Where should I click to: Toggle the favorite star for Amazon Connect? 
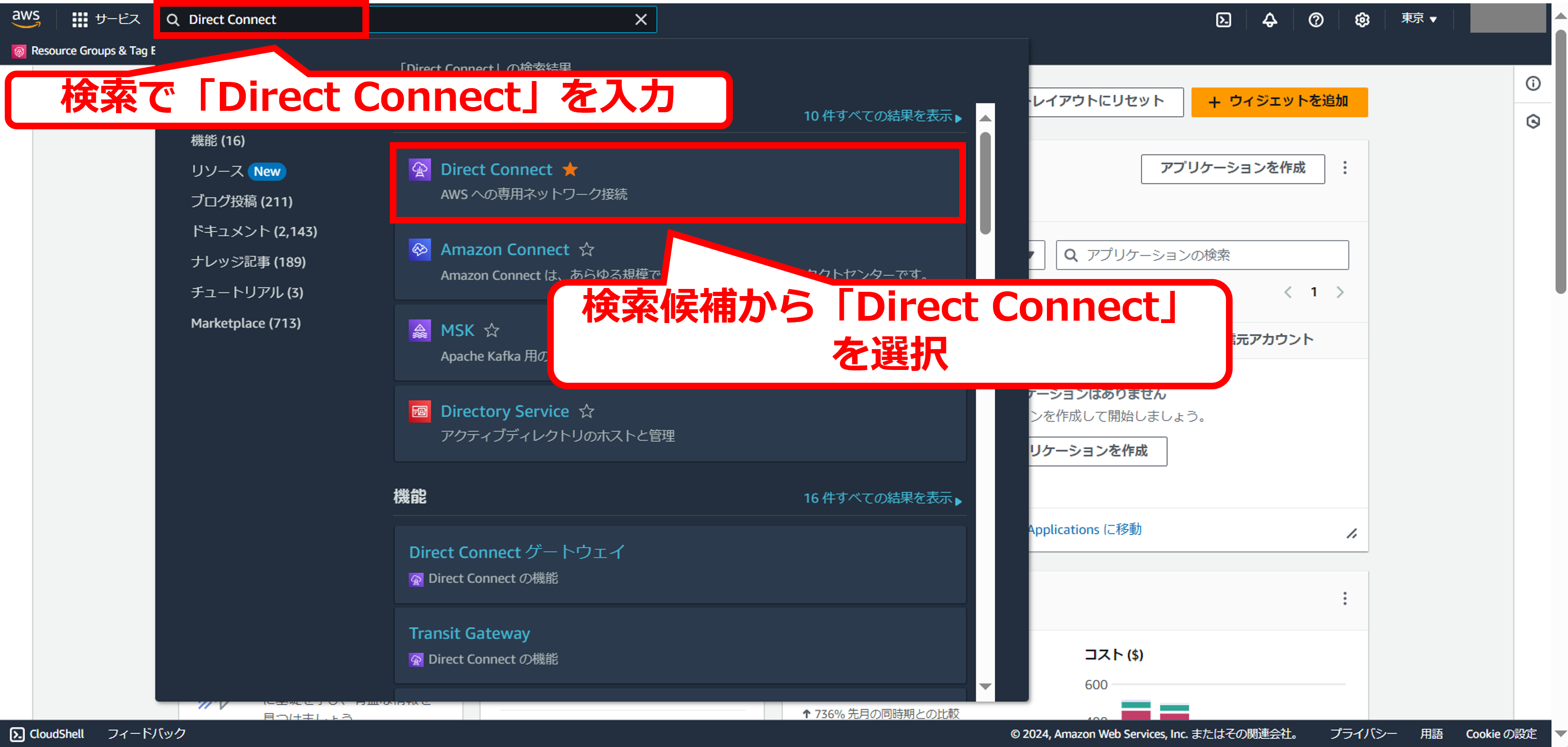pos(586,250)
